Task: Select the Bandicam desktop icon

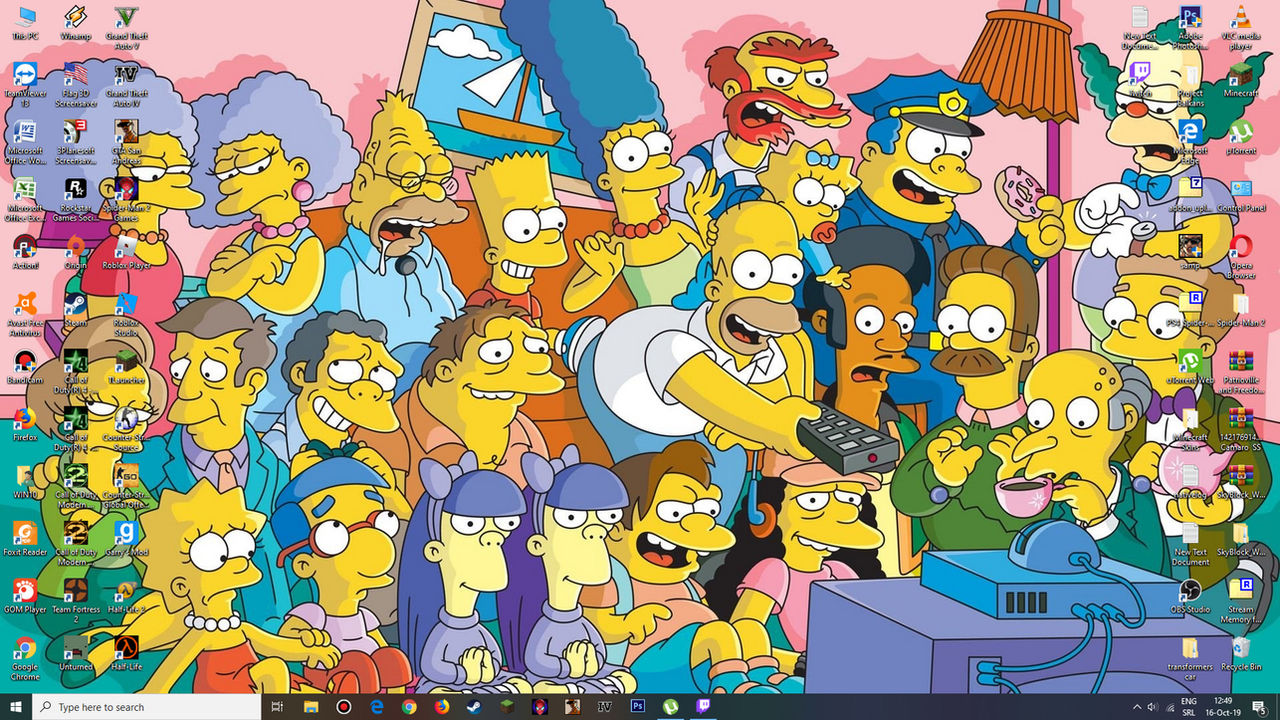Action: coord(25,365)
